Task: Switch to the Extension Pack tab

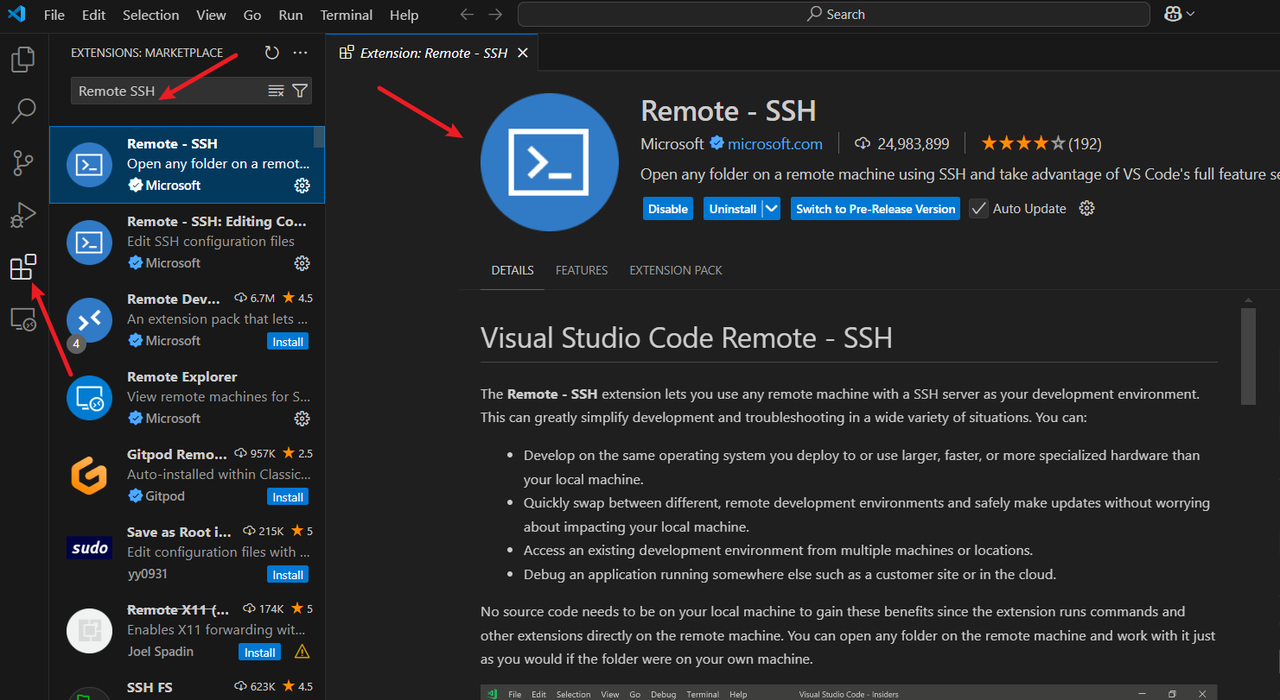Action: [675, 271]
